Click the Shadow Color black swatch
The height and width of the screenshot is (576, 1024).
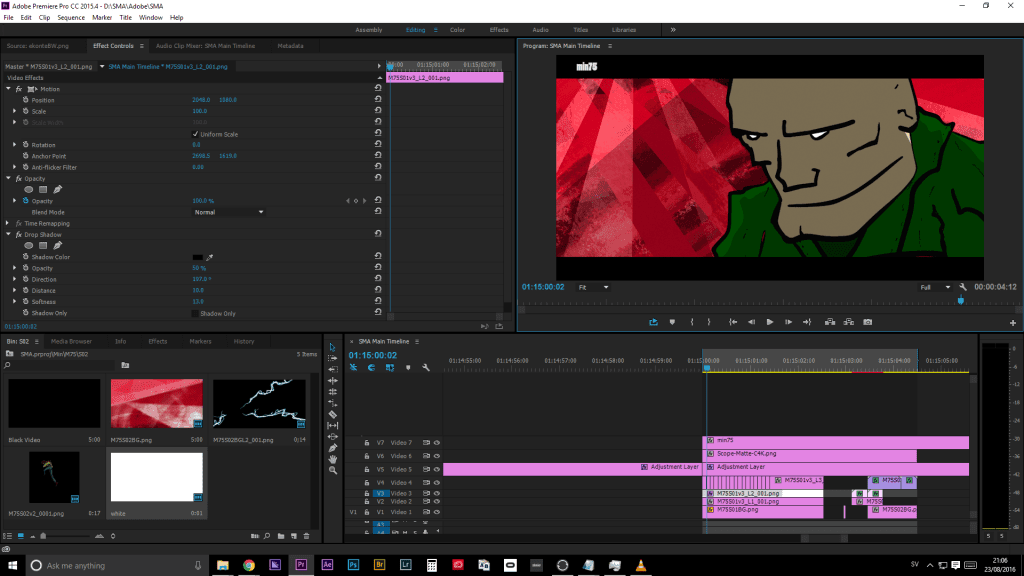click(197, 257)
